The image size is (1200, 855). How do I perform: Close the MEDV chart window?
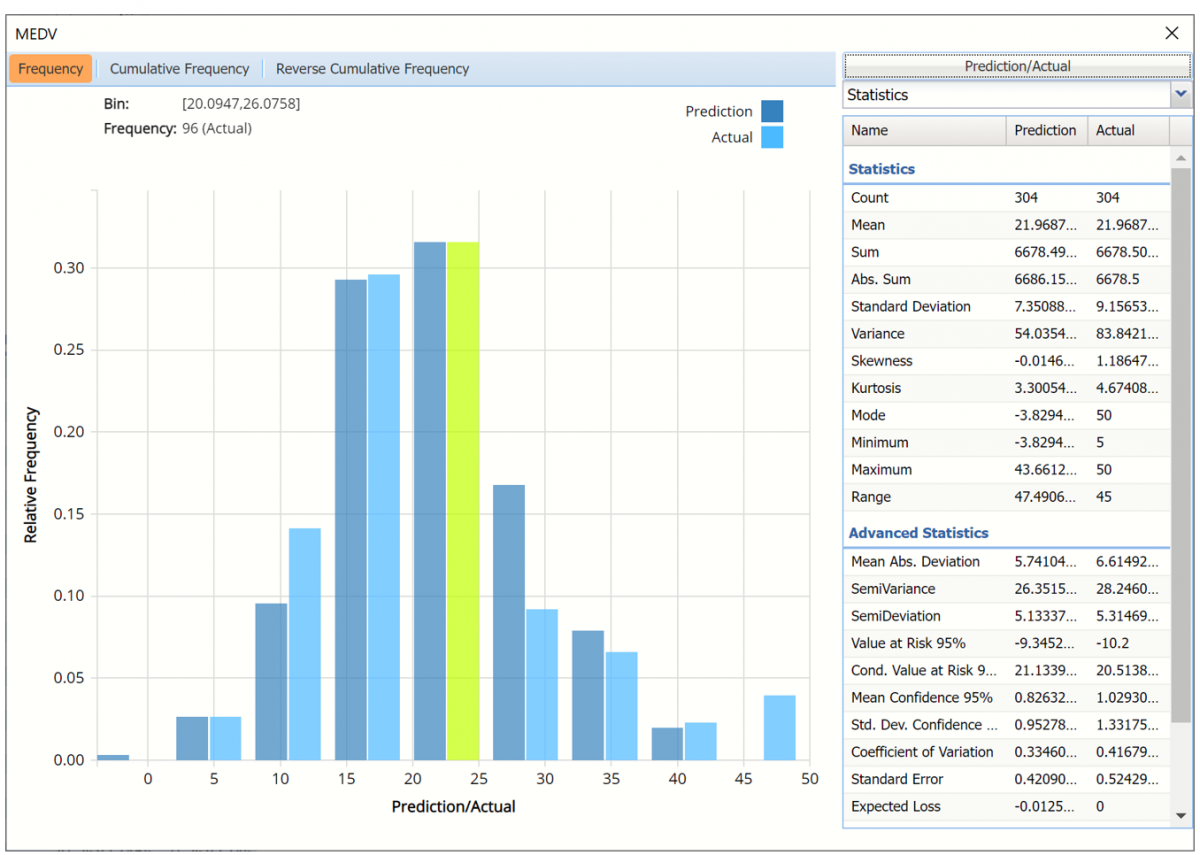pos(1172,33)
